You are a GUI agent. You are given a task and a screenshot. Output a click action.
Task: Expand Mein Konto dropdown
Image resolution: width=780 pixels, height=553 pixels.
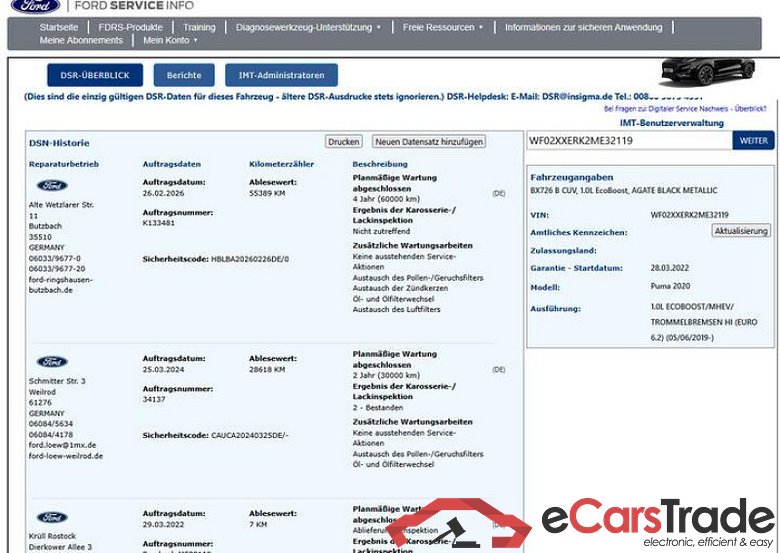point(170,40)
